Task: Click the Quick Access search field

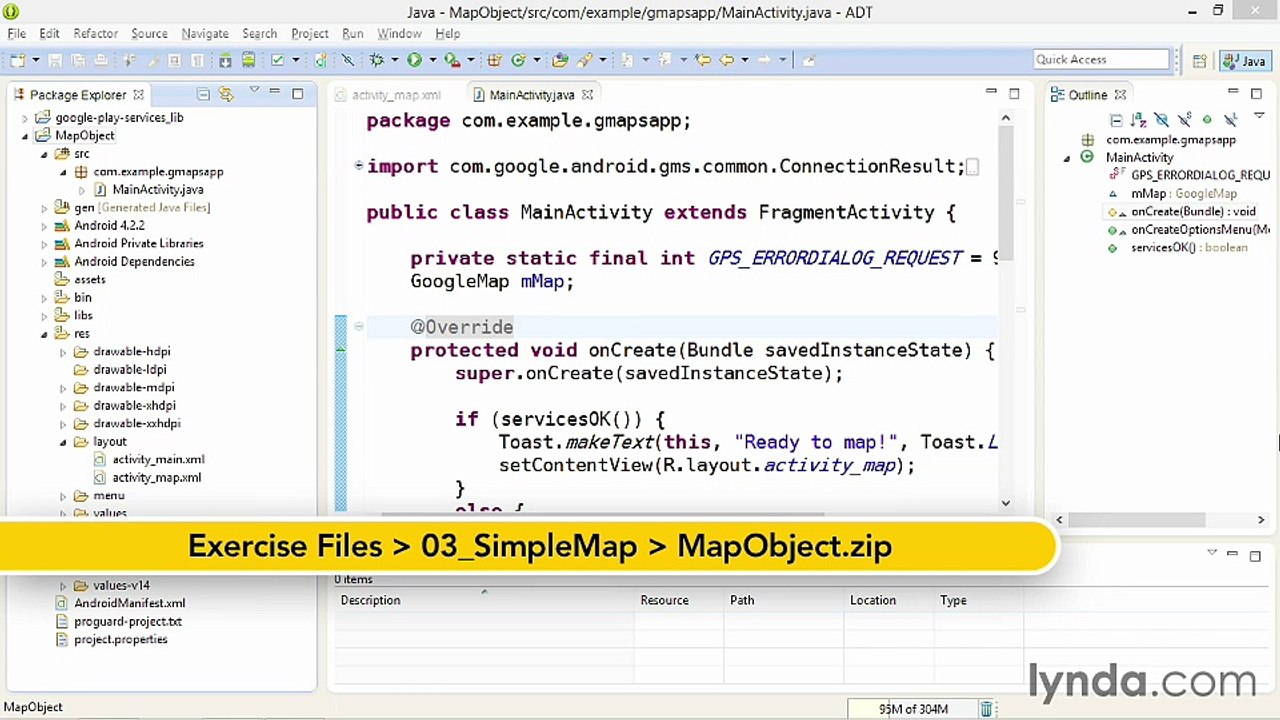Action: (1101, 60)
